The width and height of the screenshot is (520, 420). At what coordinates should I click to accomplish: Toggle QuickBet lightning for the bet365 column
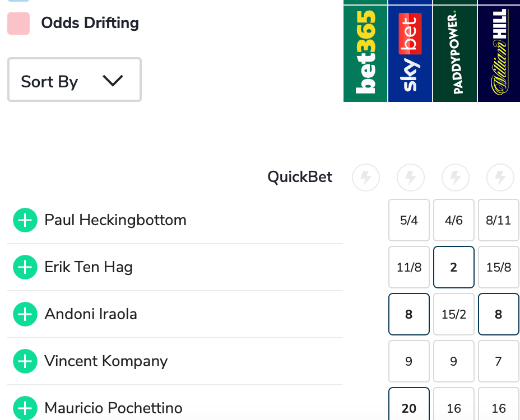click(x=366, y=177)
